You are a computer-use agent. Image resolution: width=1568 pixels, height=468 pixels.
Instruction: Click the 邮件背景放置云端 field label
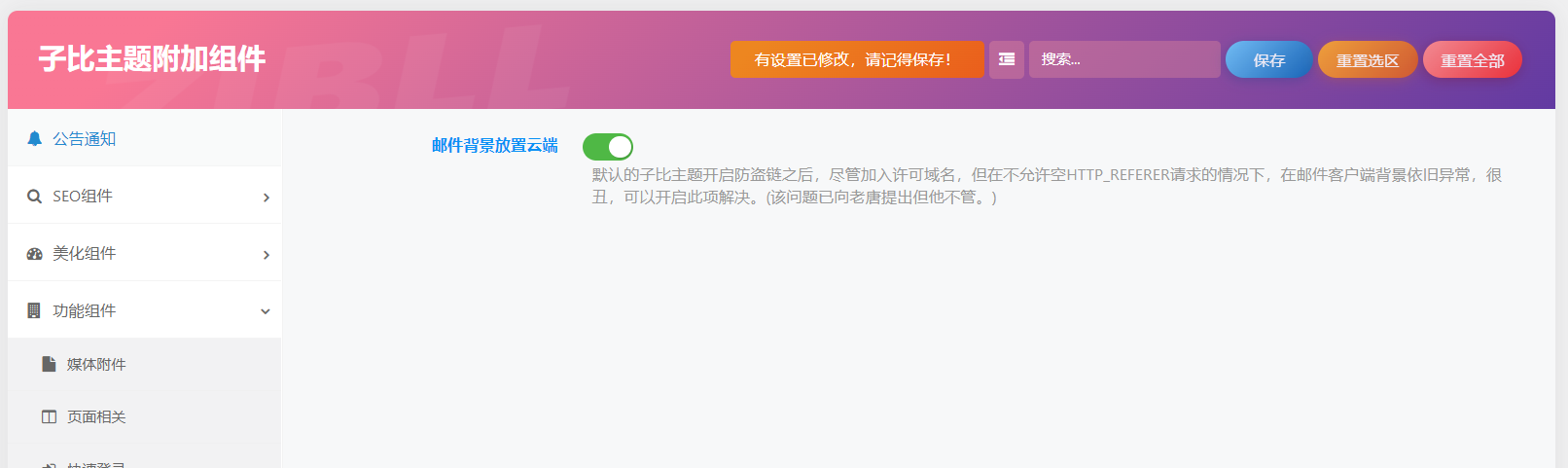click(495, 145)
